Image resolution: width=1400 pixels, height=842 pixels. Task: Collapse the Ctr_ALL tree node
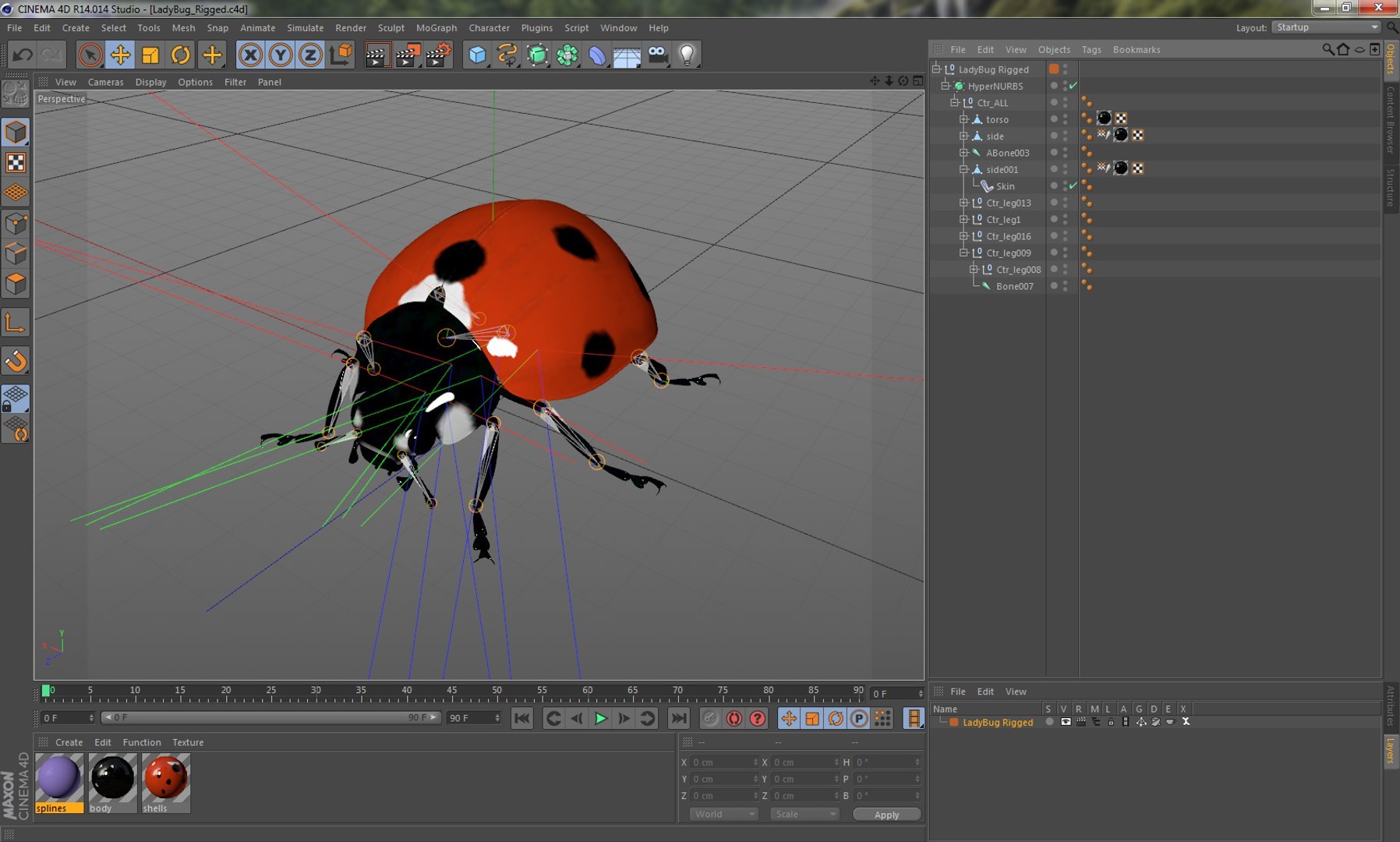coord(954,102)
